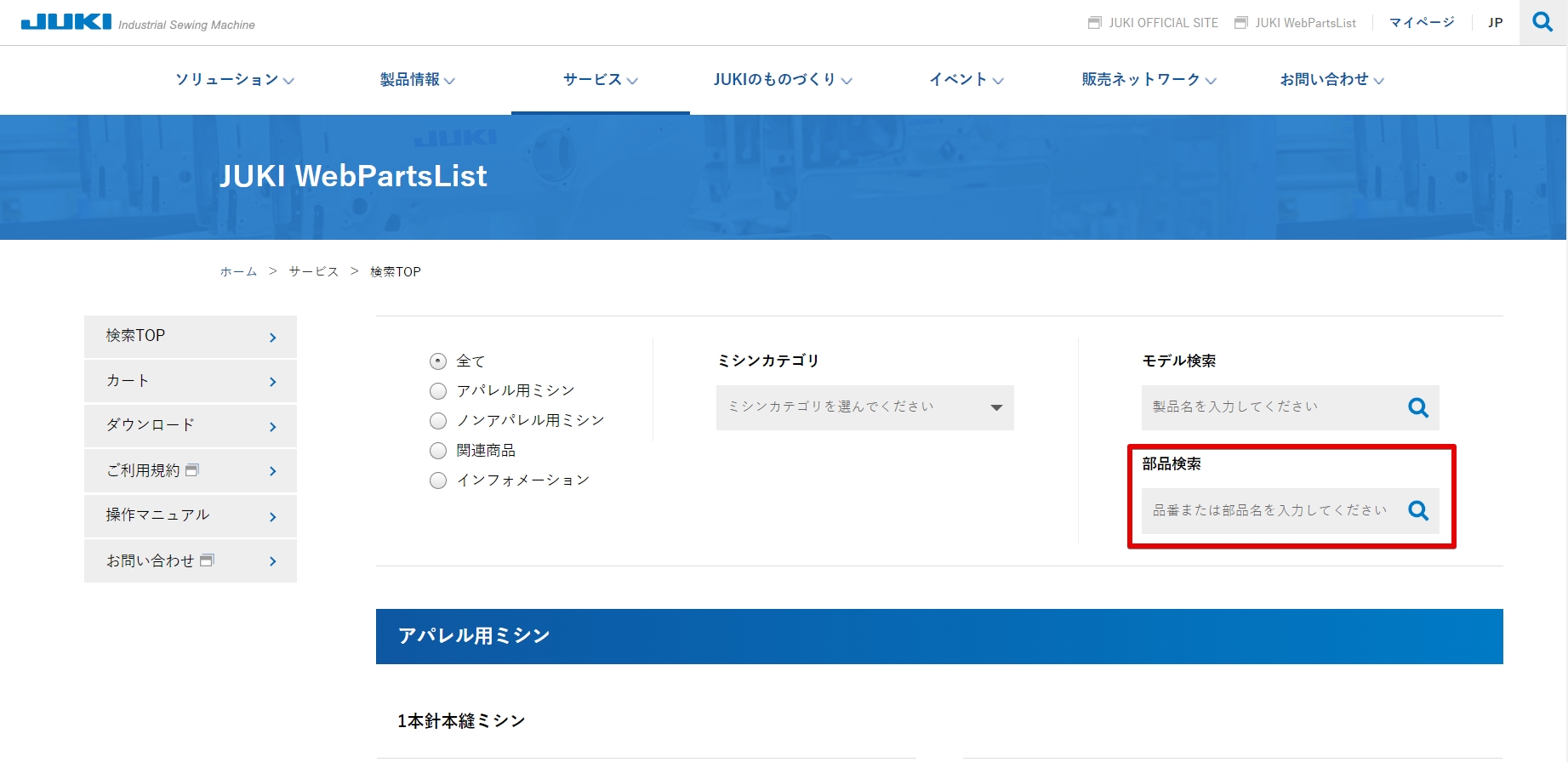This screenshot has width=1568, height=762.
Task: Click arrow icon on 検索TOP sidebar row
Action: tap(273, 338)
